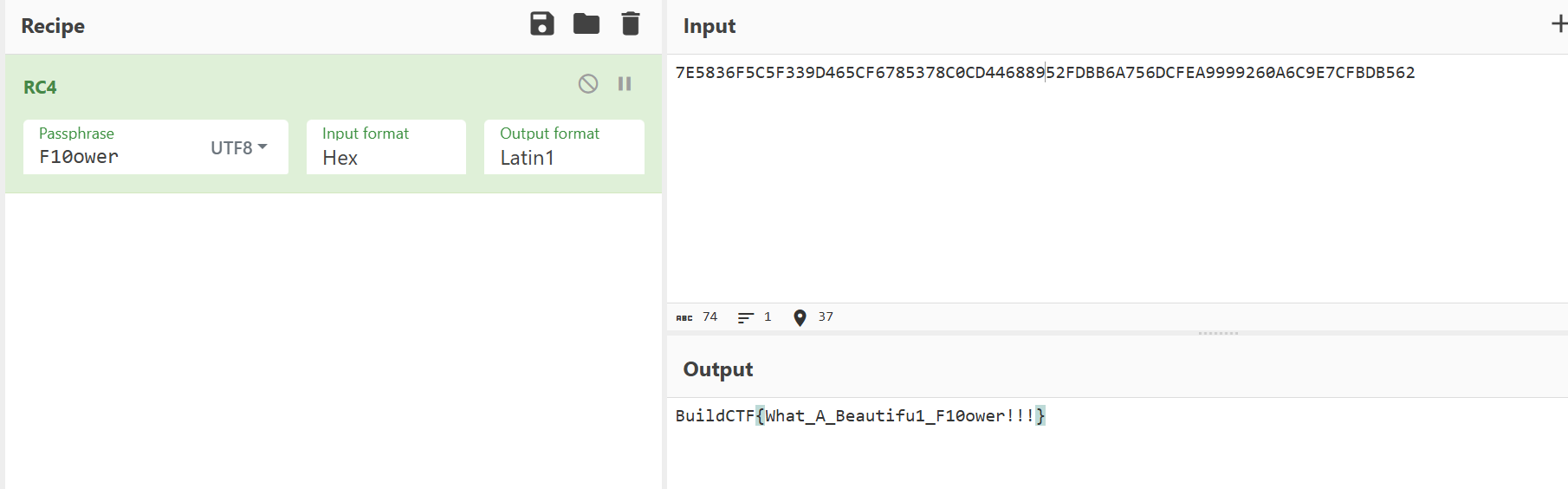This screenshot has width=1568, height=489.
Task: Click the Input panel heading
Action: (709, 26)
